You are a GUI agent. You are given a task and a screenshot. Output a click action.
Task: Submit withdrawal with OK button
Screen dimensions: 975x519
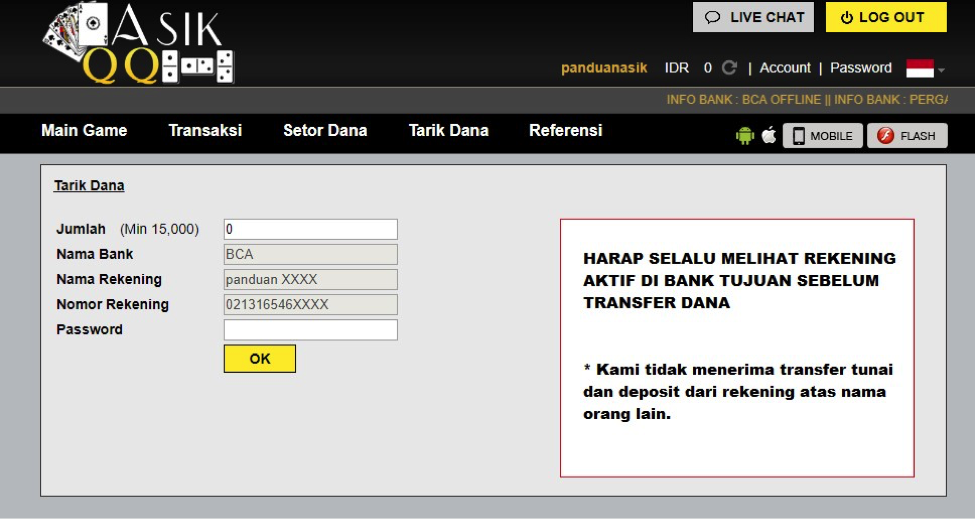(259, 359)
